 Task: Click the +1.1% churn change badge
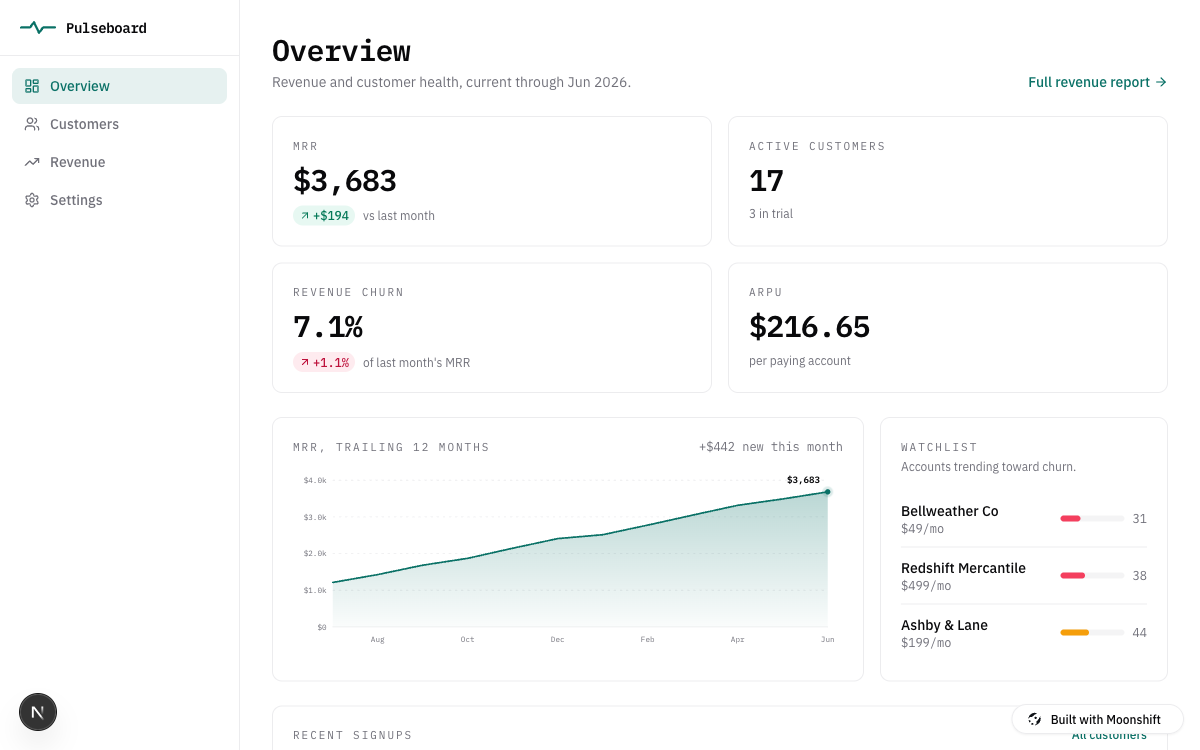(324, 363)
